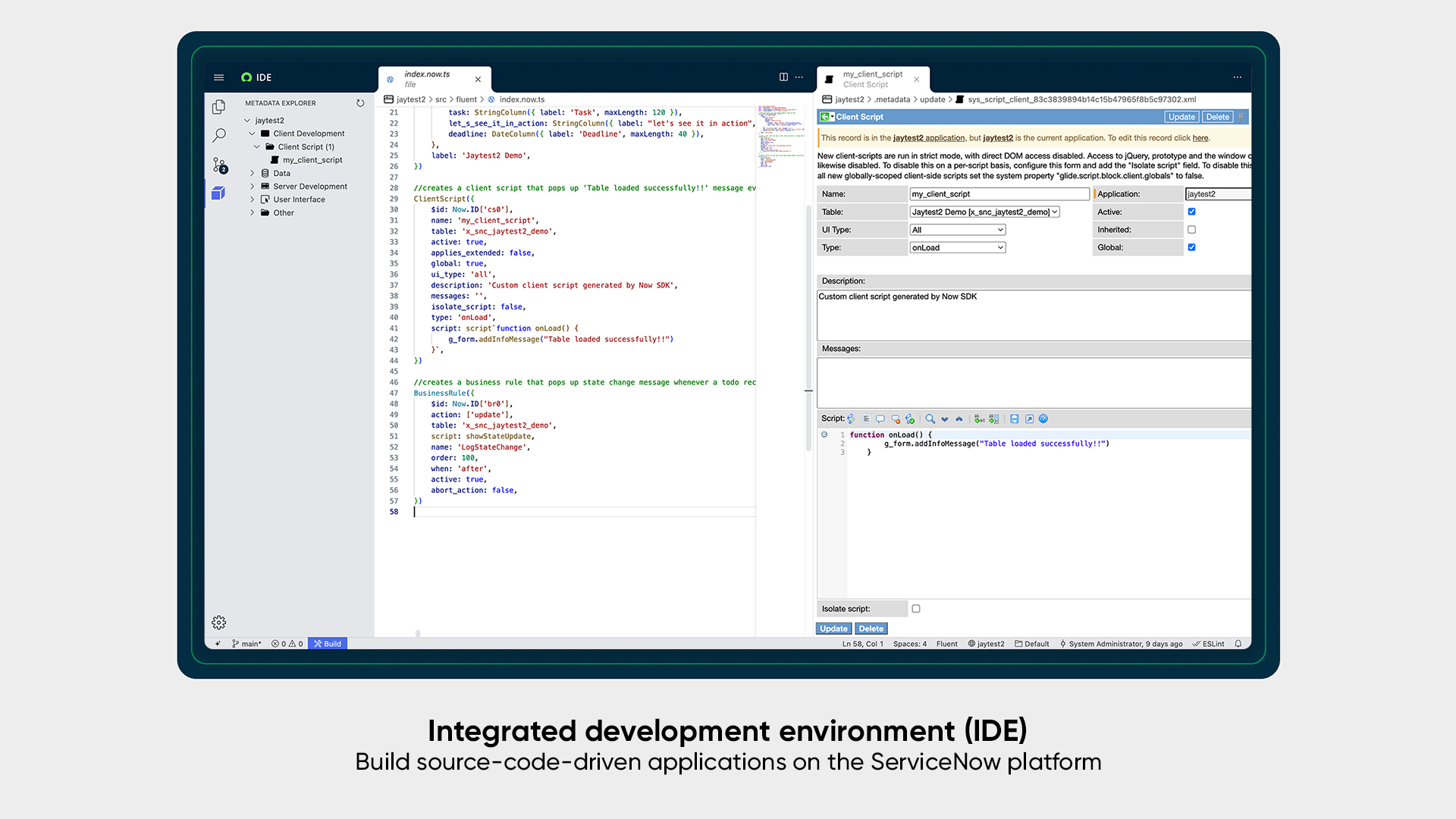Open the hamburger menu beside IDE
Viewport: 1456px width, 819px height.
click(219, 77)
